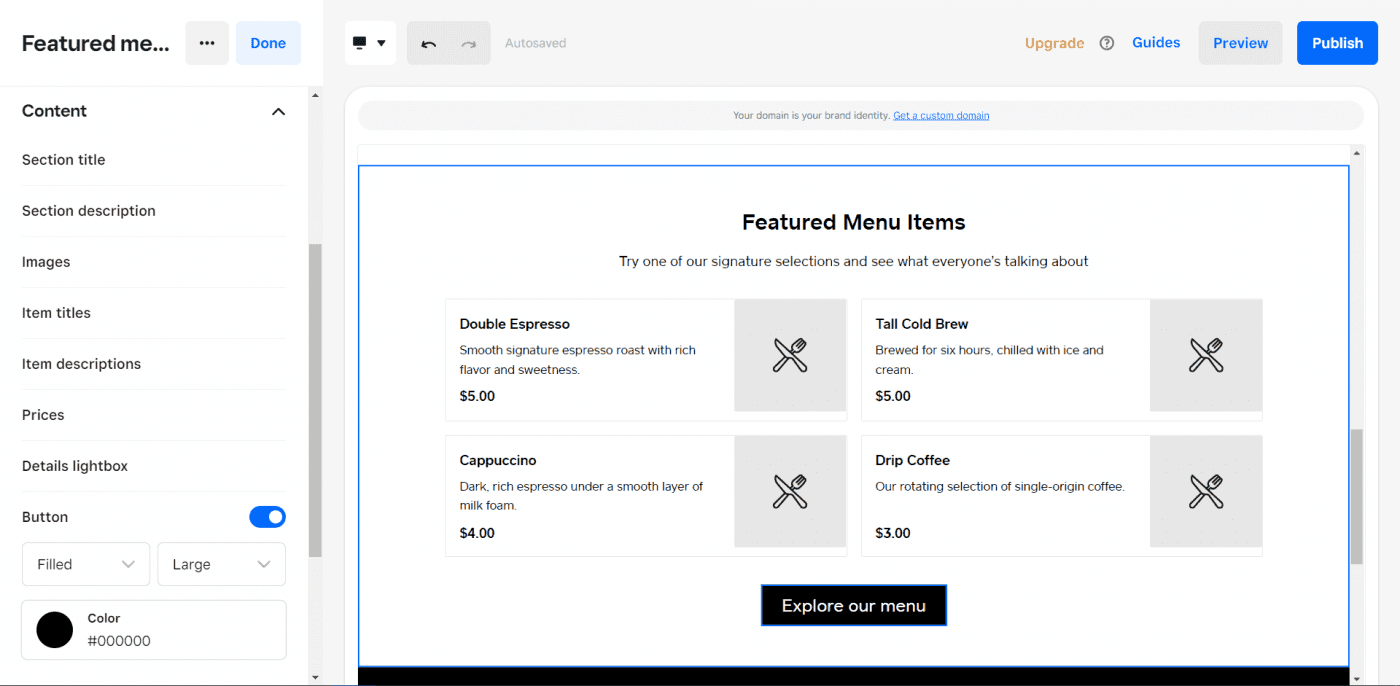Click the Preview button

(1240, 43)
